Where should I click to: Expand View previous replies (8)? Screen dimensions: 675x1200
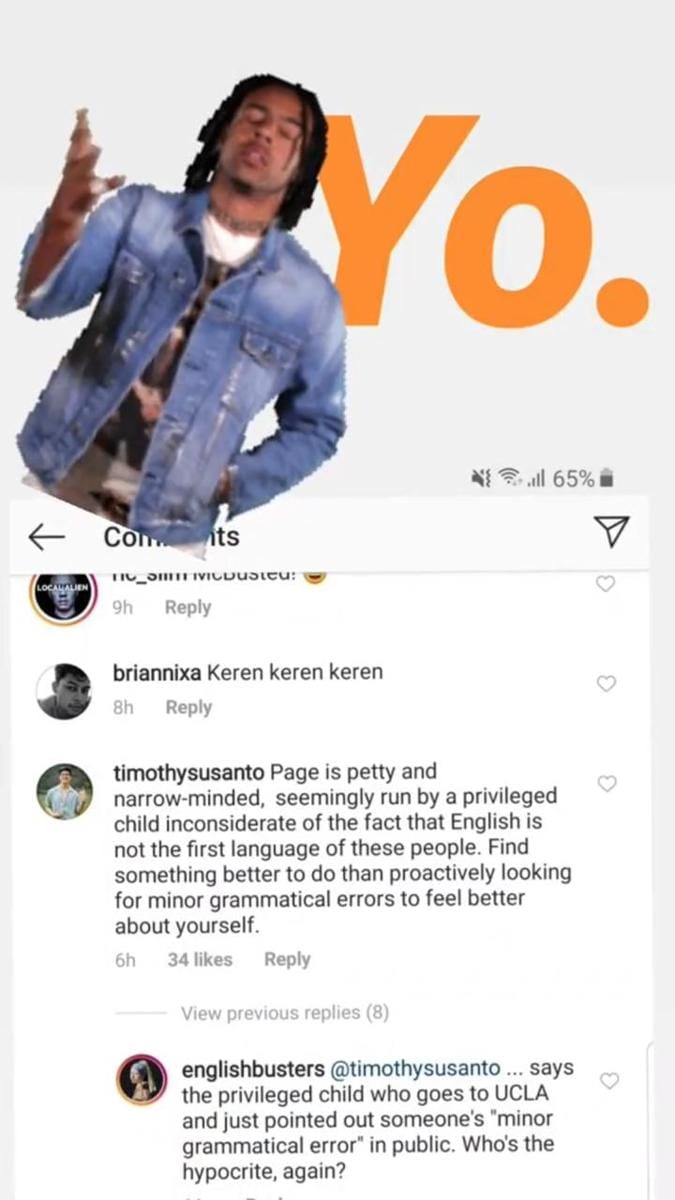pyautogui.click(x=284, y=1013)
